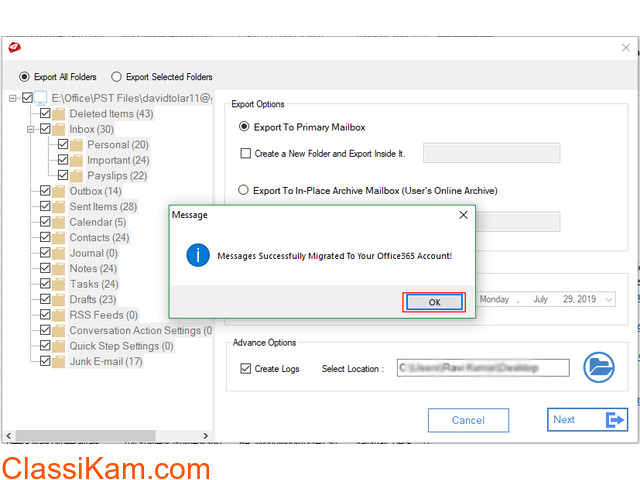Click the Deleted Items folder icon
The image size is (640, 480).
pyautogui.click(x=59, y=114)
